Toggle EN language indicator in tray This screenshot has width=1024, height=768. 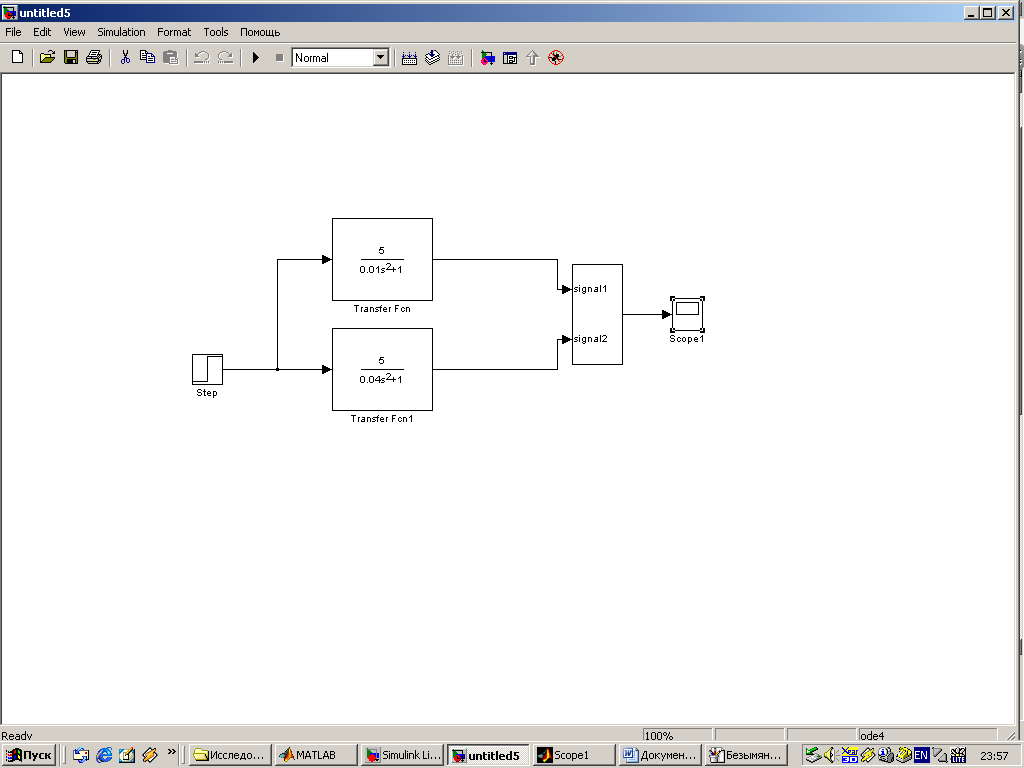tap(921, 755)
